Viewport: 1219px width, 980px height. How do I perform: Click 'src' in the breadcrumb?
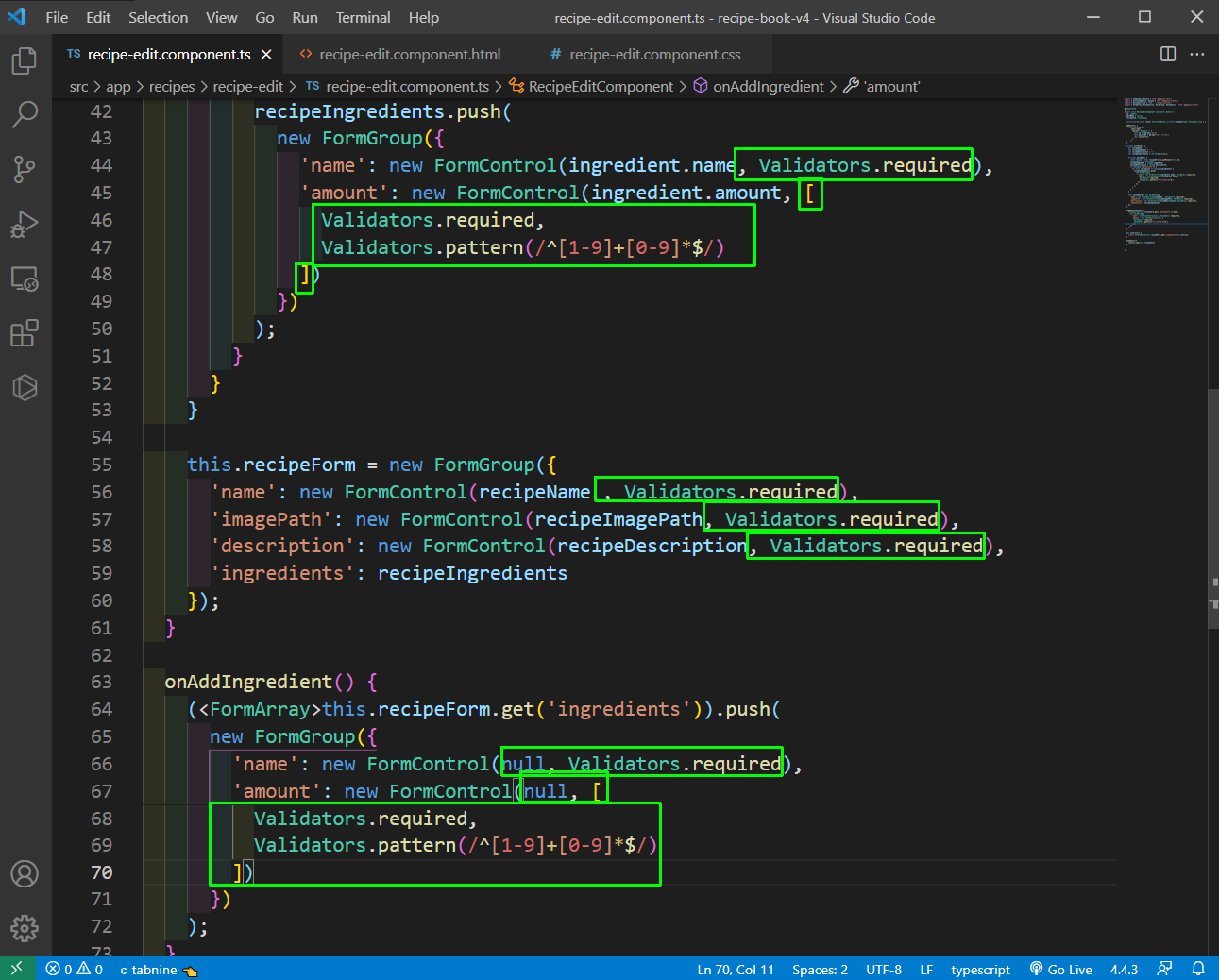(x=79, y=86)
